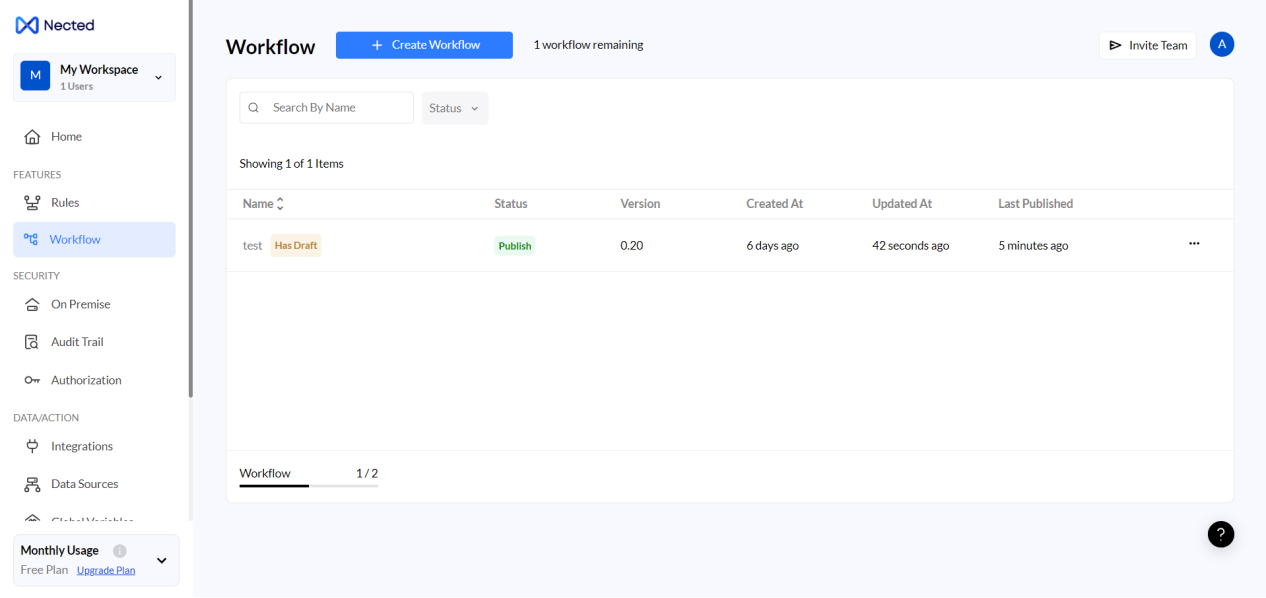The image size is (1266, 598).
Task: Select Workflow in the sidebar
Action: [x=94, y=240]
